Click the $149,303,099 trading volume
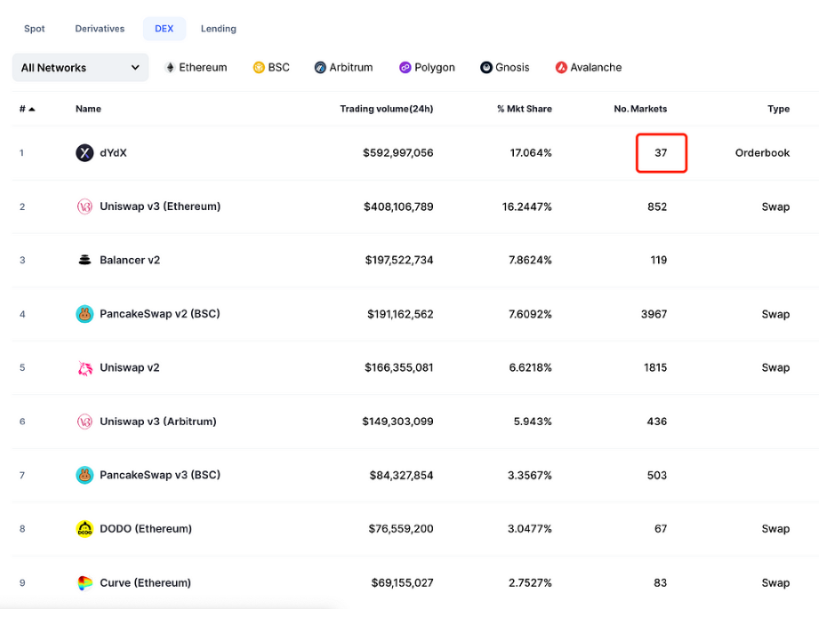 (397, 421)
